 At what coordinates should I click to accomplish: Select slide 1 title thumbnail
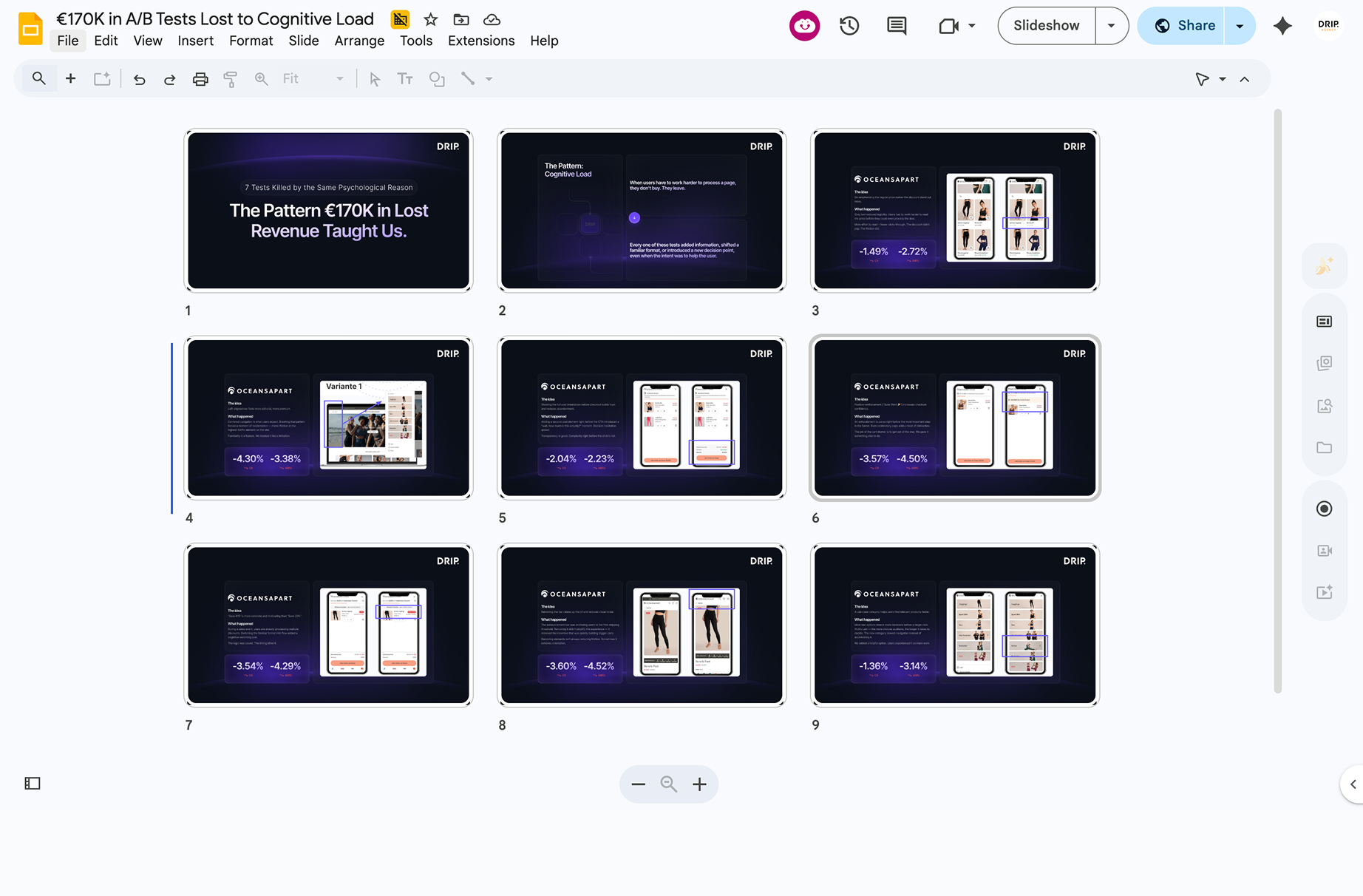[328, 211]
